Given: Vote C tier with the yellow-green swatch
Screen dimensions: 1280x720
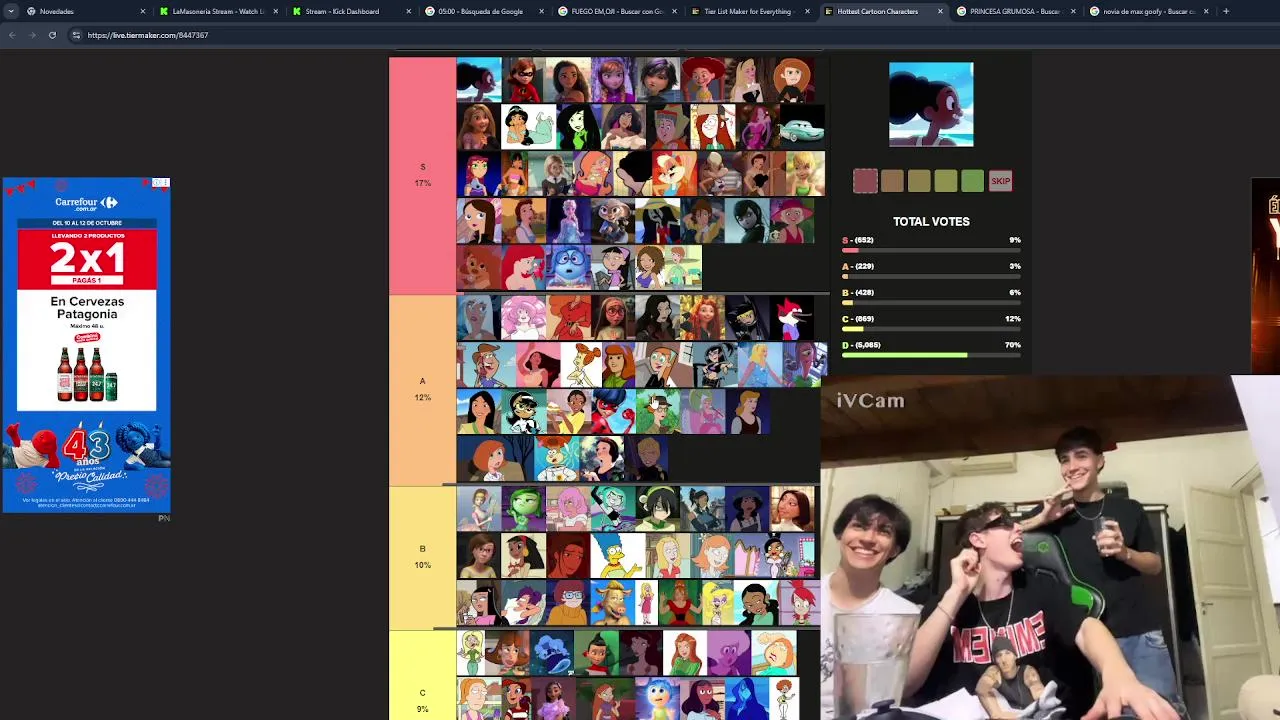Looking at the screenshot, I should click(946, 181).
